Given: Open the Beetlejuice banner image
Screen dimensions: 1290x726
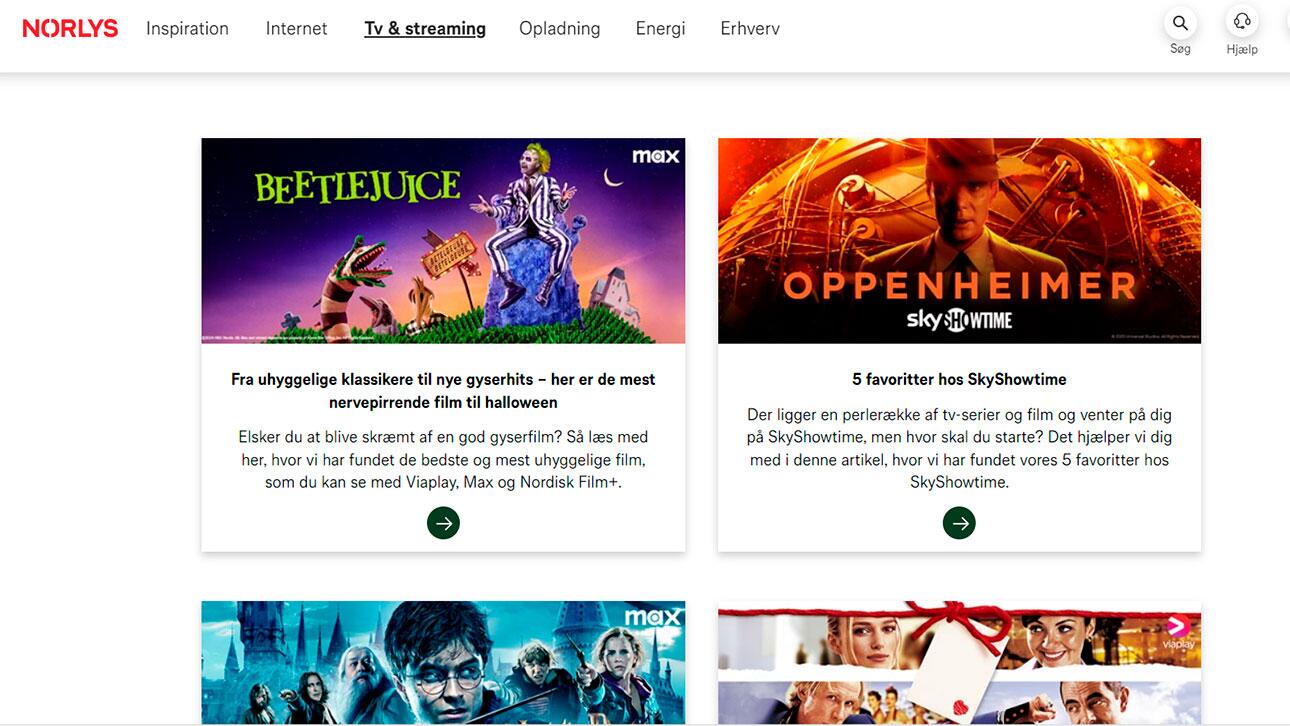Looking at the screenshot, I should pos(443,241).
